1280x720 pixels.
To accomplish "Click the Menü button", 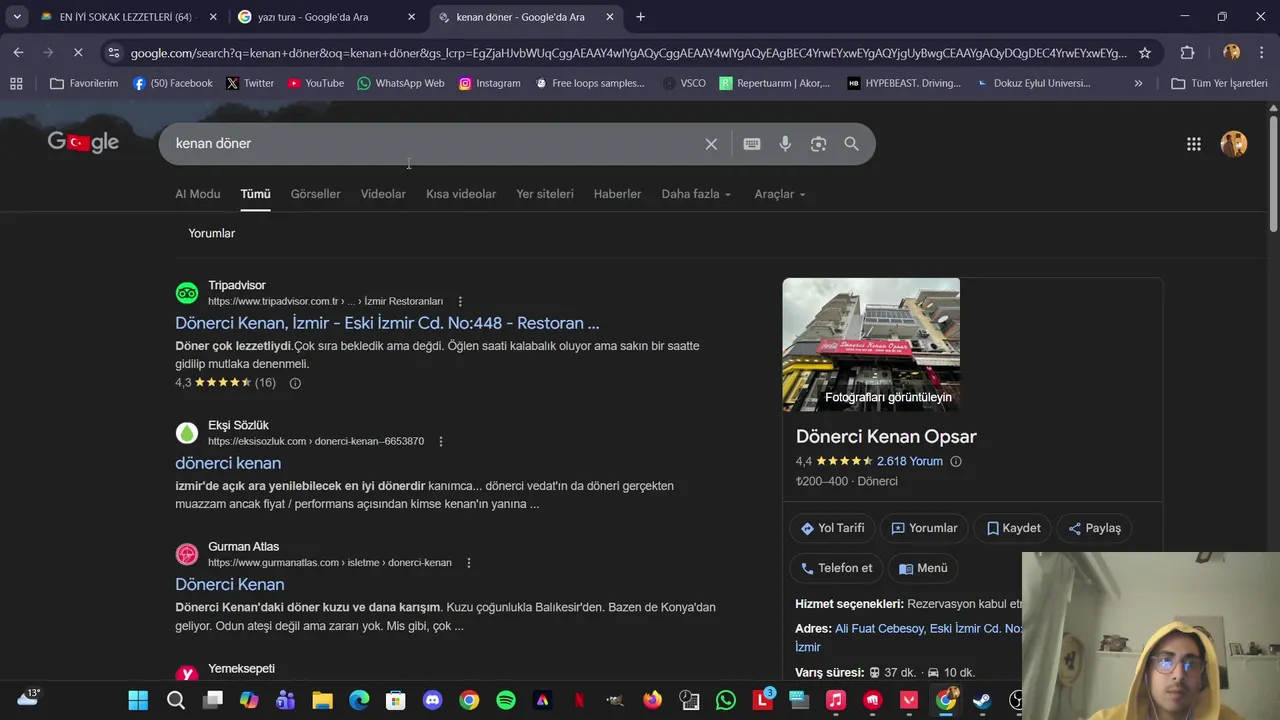I will click(x=923, y=568).
